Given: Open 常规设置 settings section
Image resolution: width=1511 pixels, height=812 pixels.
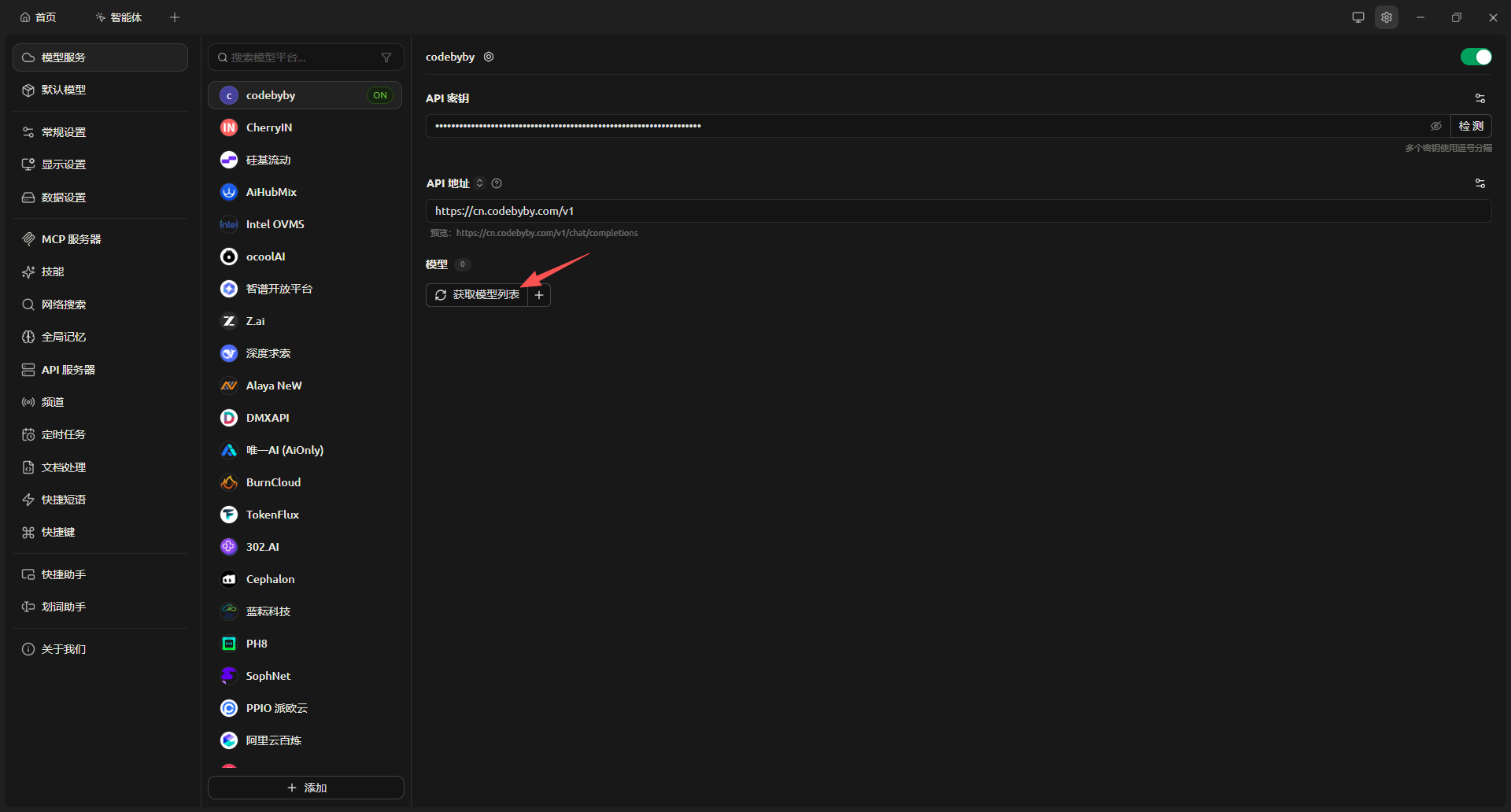Looking at the screenshot, I should (x=100, y=132).
